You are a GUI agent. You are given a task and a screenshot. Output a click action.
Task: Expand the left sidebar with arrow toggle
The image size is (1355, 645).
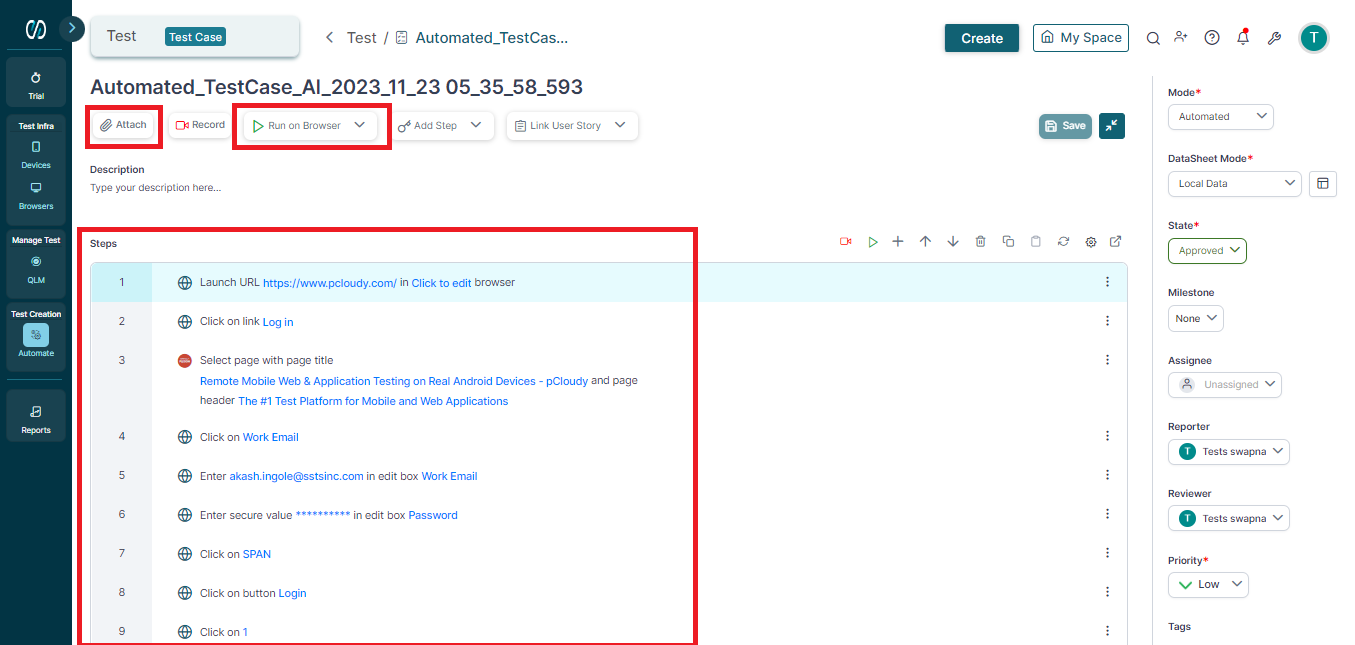coord(71,29)
